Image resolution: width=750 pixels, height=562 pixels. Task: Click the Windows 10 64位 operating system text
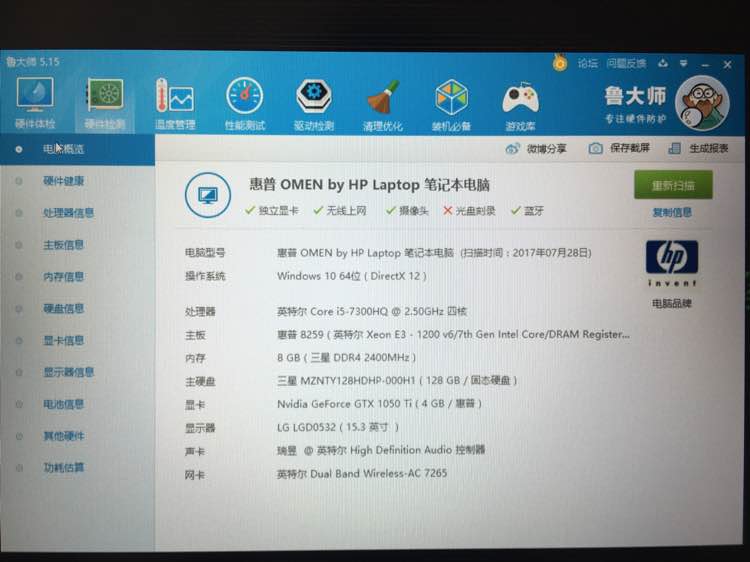[352, 276]
